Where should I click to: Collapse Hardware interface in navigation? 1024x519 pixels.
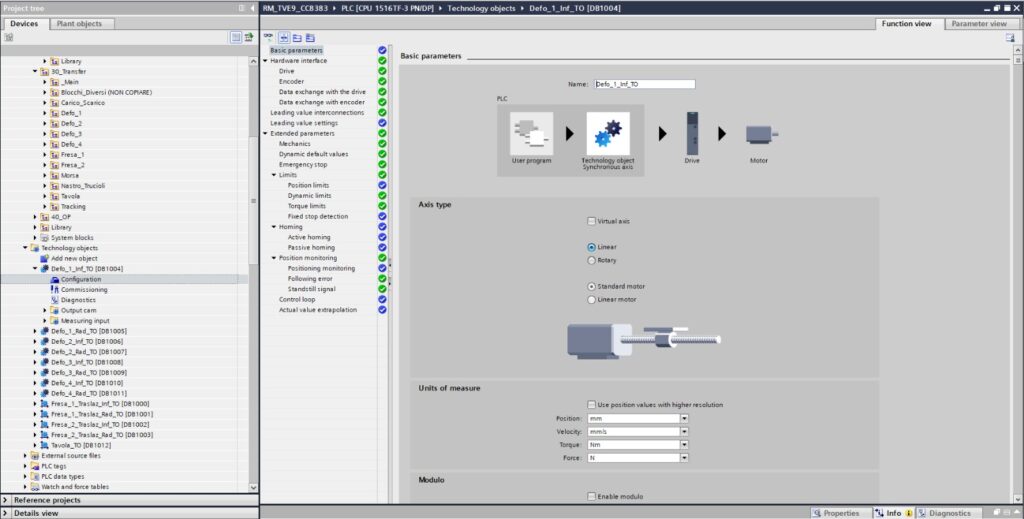[x=266, y=61]
